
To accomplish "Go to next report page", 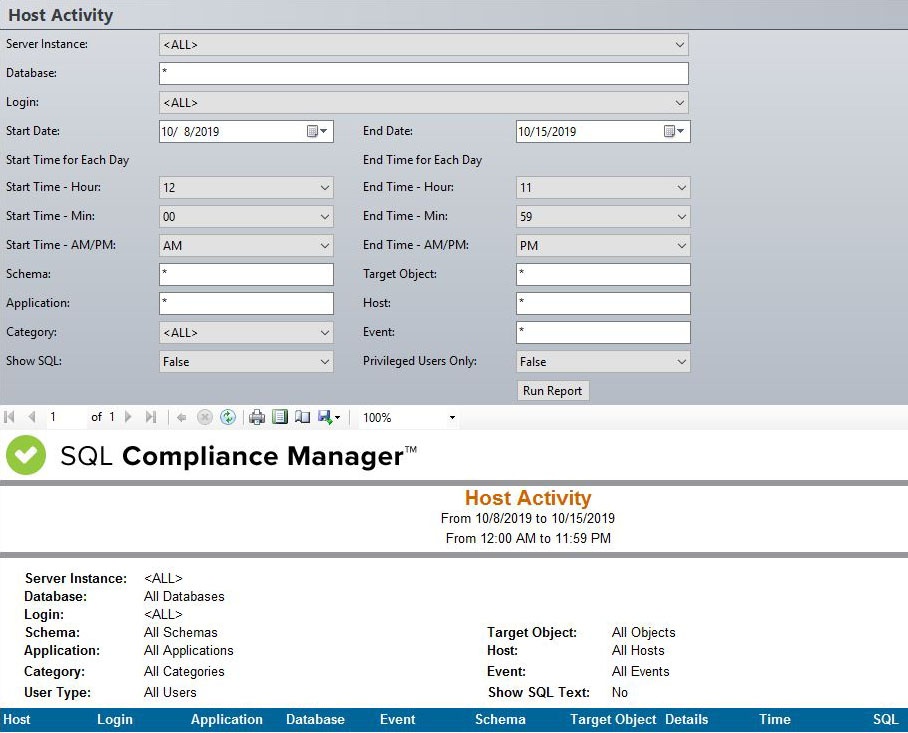I will tap(129, 417).
